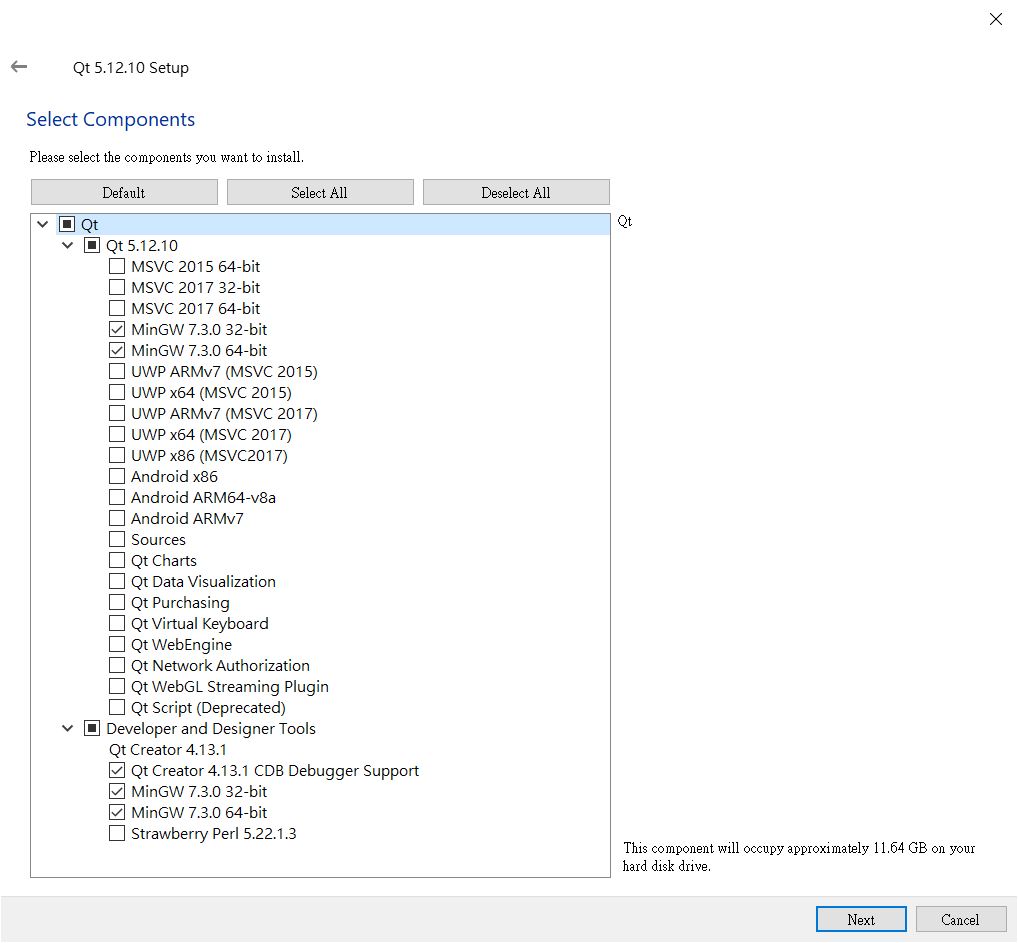Toggle the top-level Qt checkbox
Screen dimensions: 1018x943
(67, 224)
